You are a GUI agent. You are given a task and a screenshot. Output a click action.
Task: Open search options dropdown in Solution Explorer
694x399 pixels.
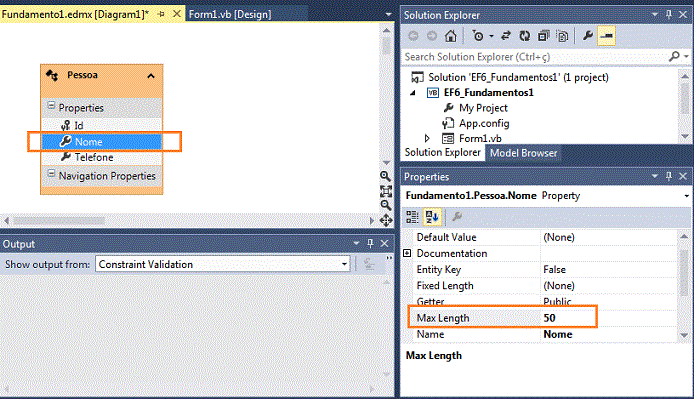point(686,56)
